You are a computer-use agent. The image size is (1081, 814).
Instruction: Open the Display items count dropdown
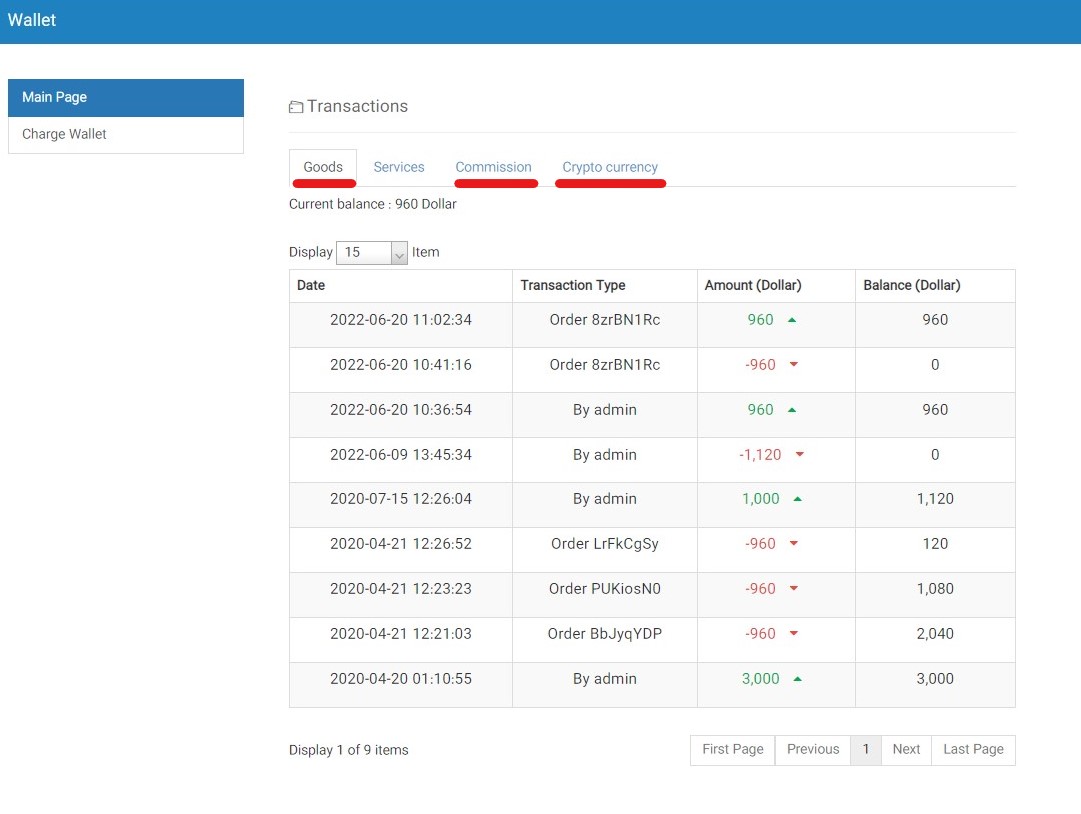coord(372,252)
